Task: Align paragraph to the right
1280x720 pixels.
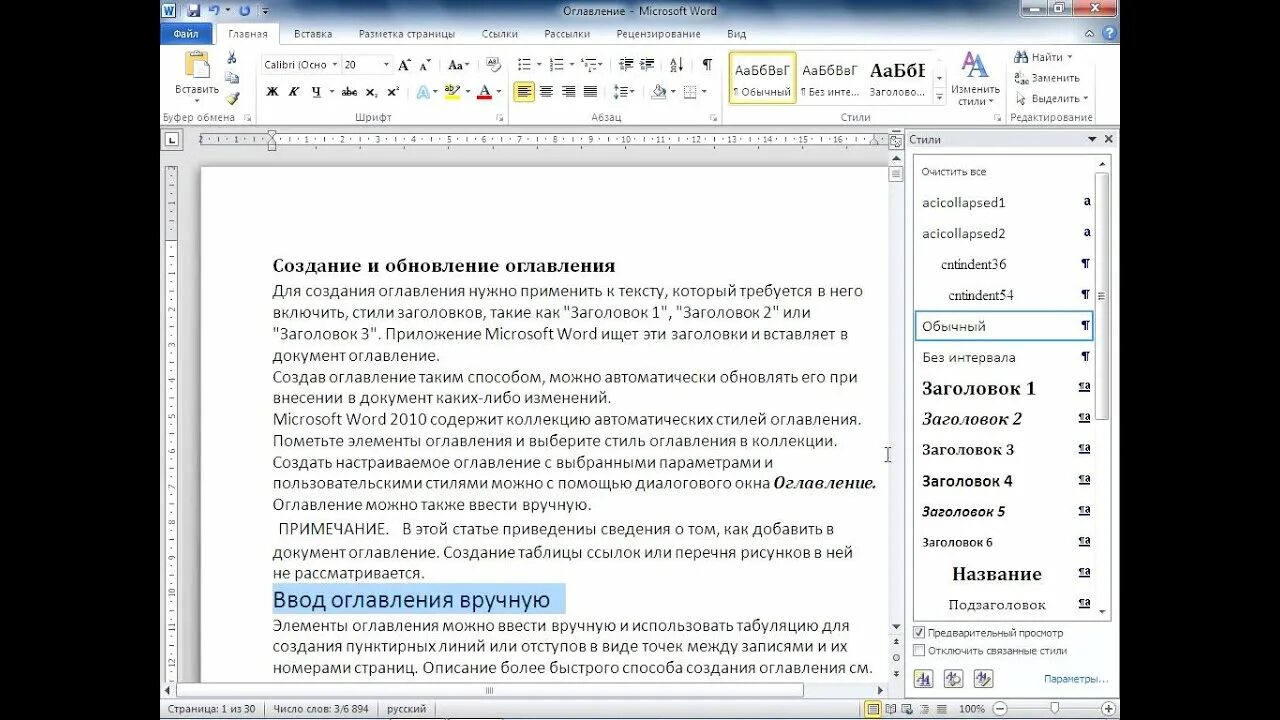Action: [568, 92]
